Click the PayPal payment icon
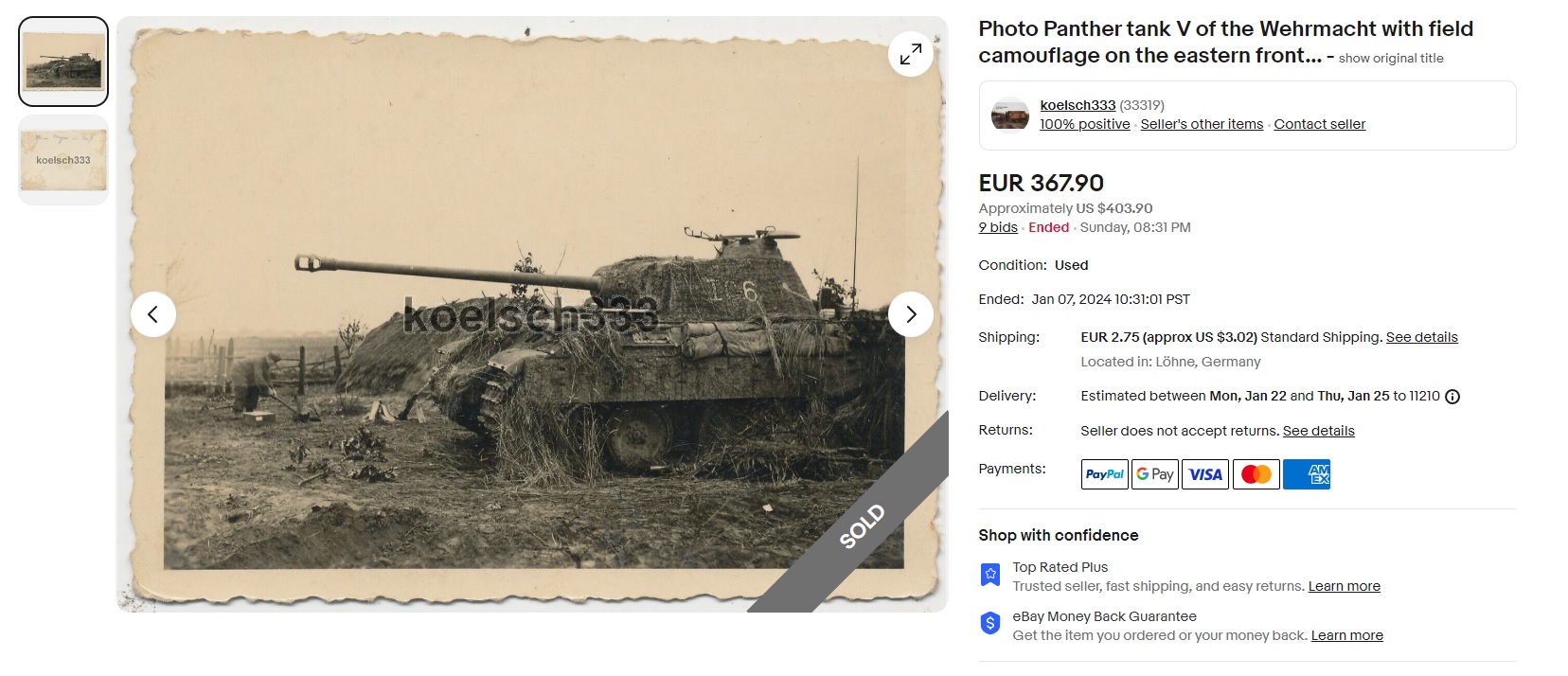This screenshot has height=676, width=1568. tap(1104, 474)
